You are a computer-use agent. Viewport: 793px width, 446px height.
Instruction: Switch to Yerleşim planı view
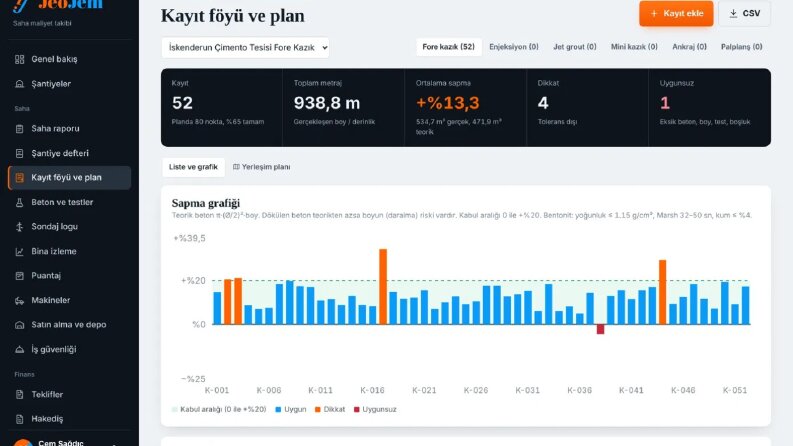pos(261,167)
